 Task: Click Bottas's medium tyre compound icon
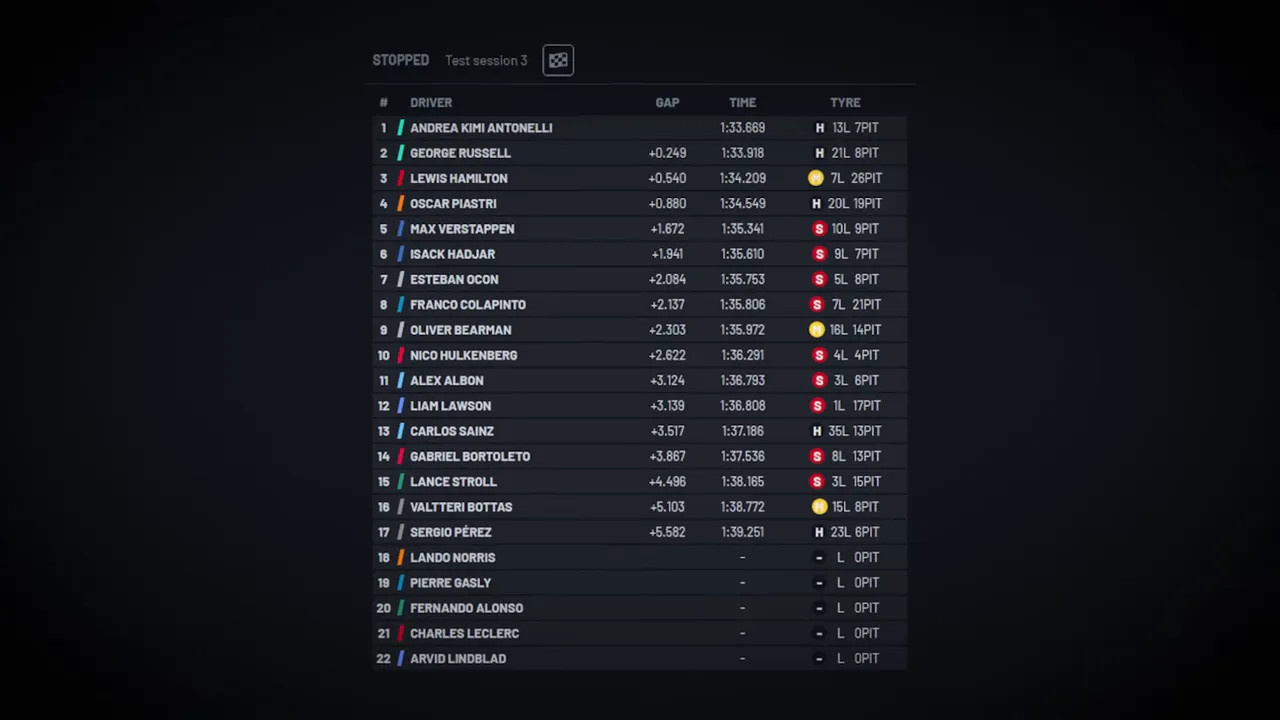[819, 507]
